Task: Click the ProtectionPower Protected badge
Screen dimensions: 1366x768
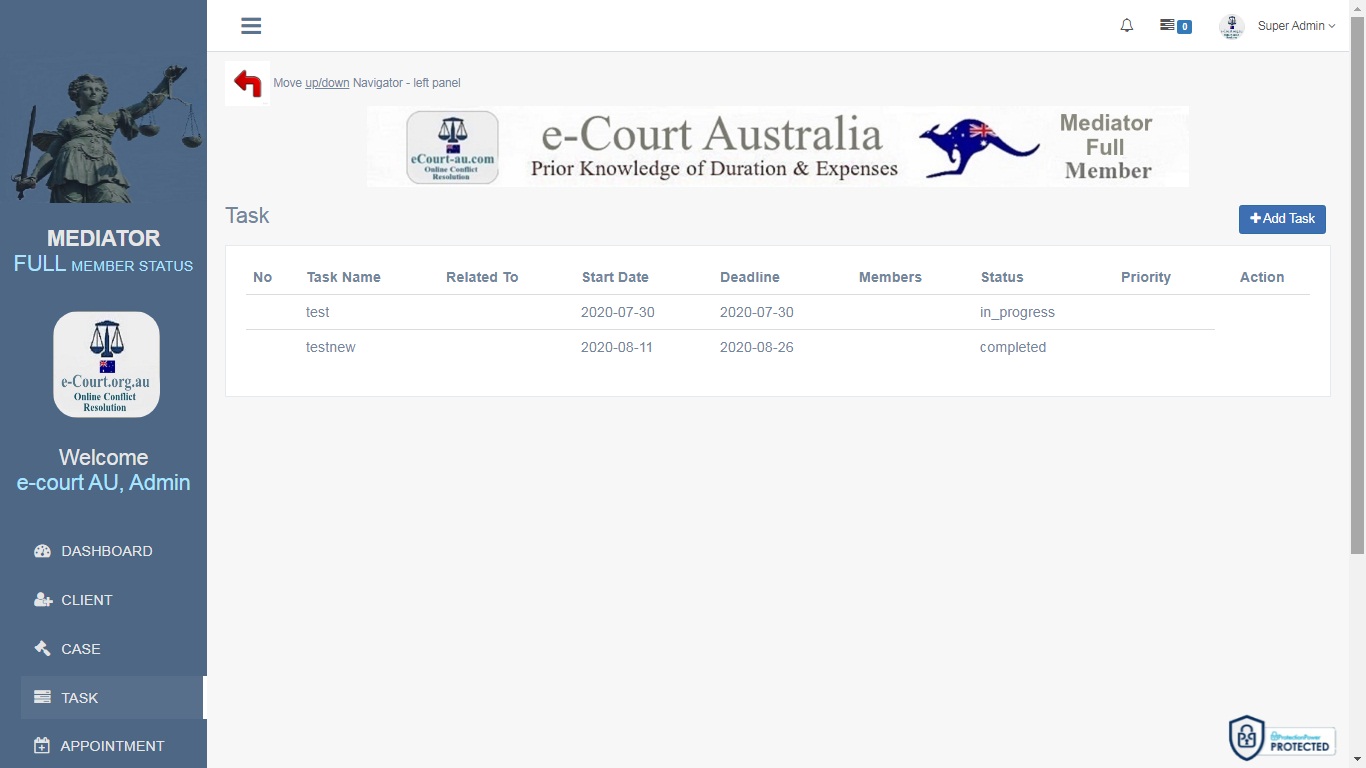Action: tap(1282, 738)
